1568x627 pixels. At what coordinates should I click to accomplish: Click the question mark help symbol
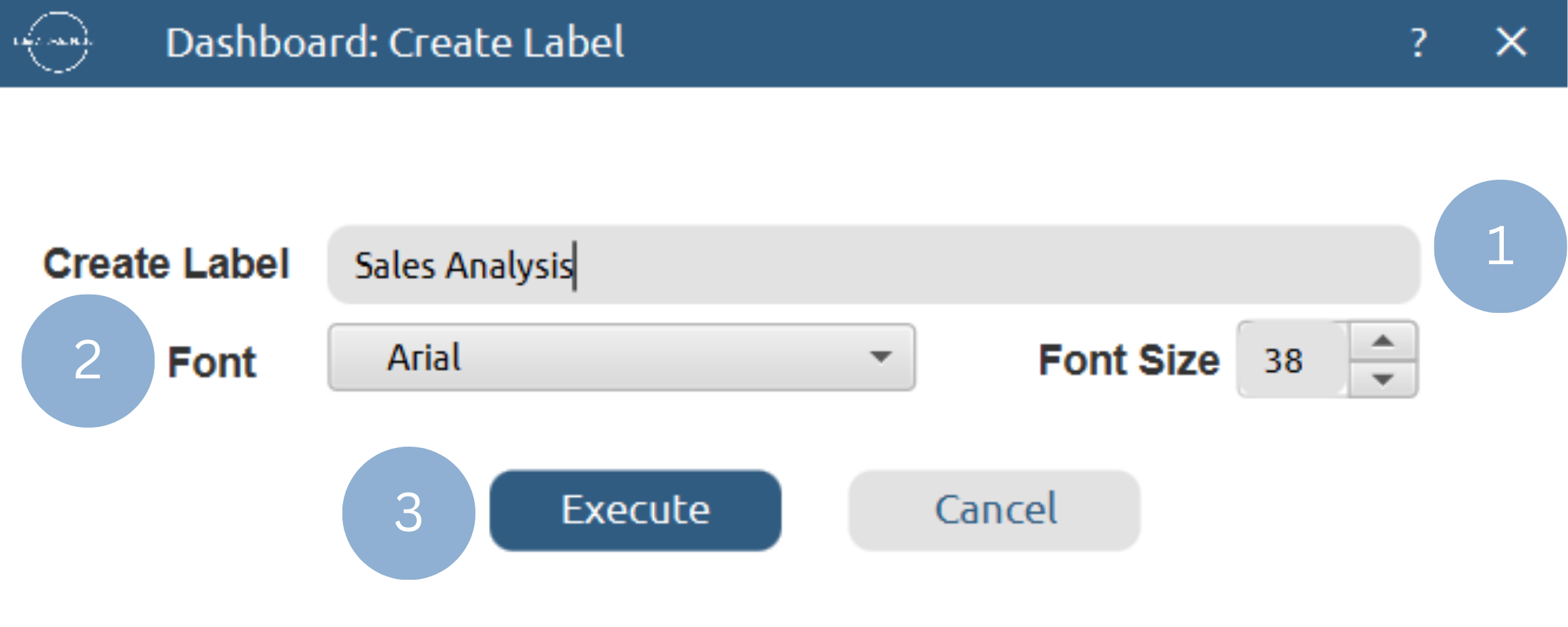[x=1417, y=42]
